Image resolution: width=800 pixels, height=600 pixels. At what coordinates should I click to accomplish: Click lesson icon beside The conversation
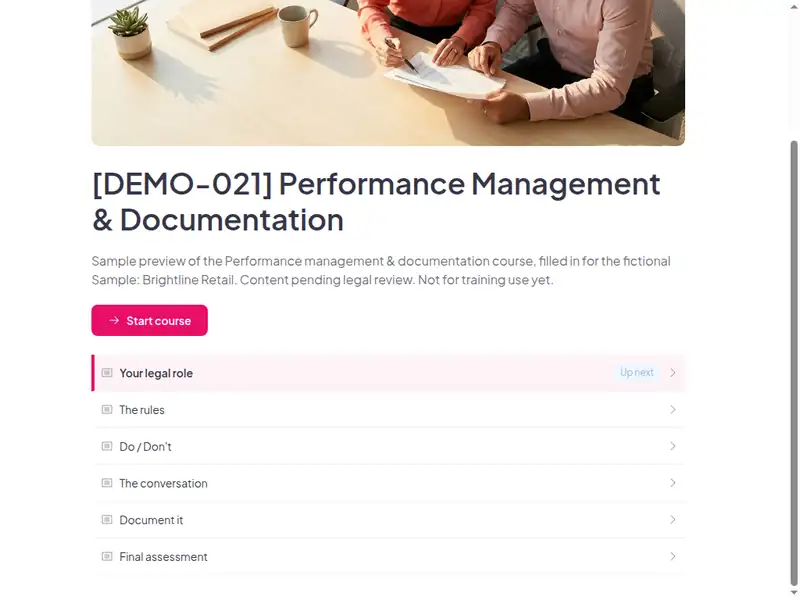pos(107,483)
